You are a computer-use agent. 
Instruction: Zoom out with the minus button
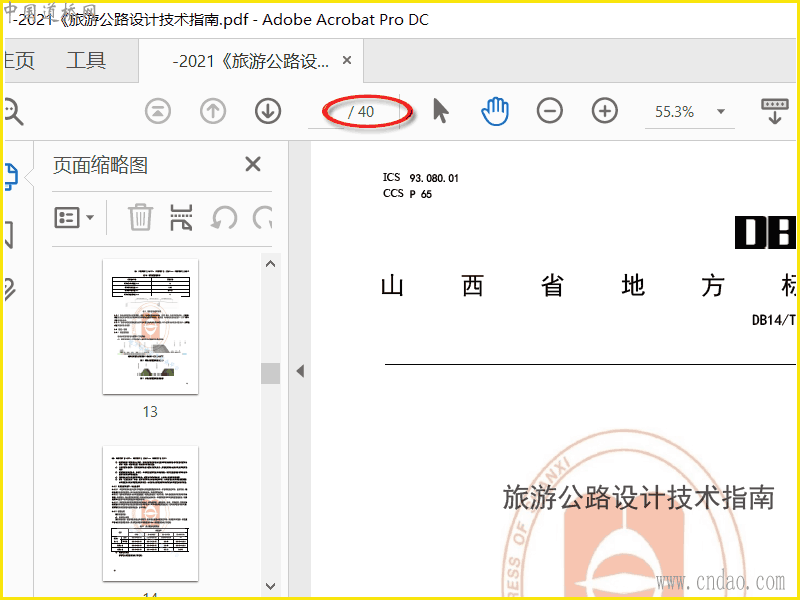[x=549, y=111]
